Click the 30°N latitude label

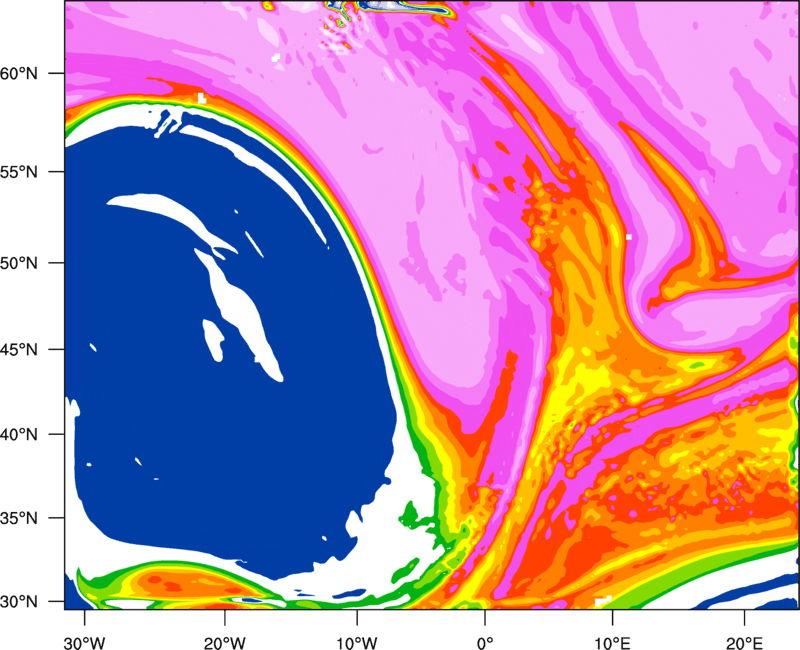19,602
